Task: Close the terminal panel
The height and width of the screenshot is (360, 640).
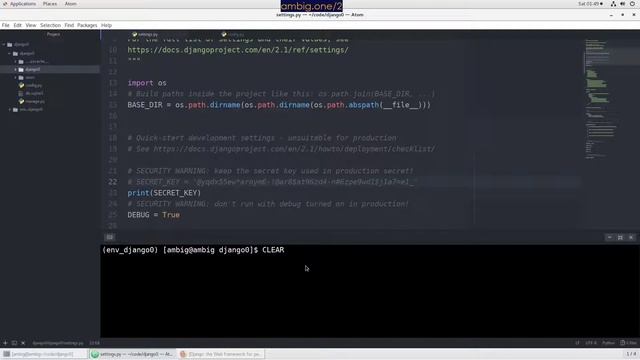Action: coord(631,237)
